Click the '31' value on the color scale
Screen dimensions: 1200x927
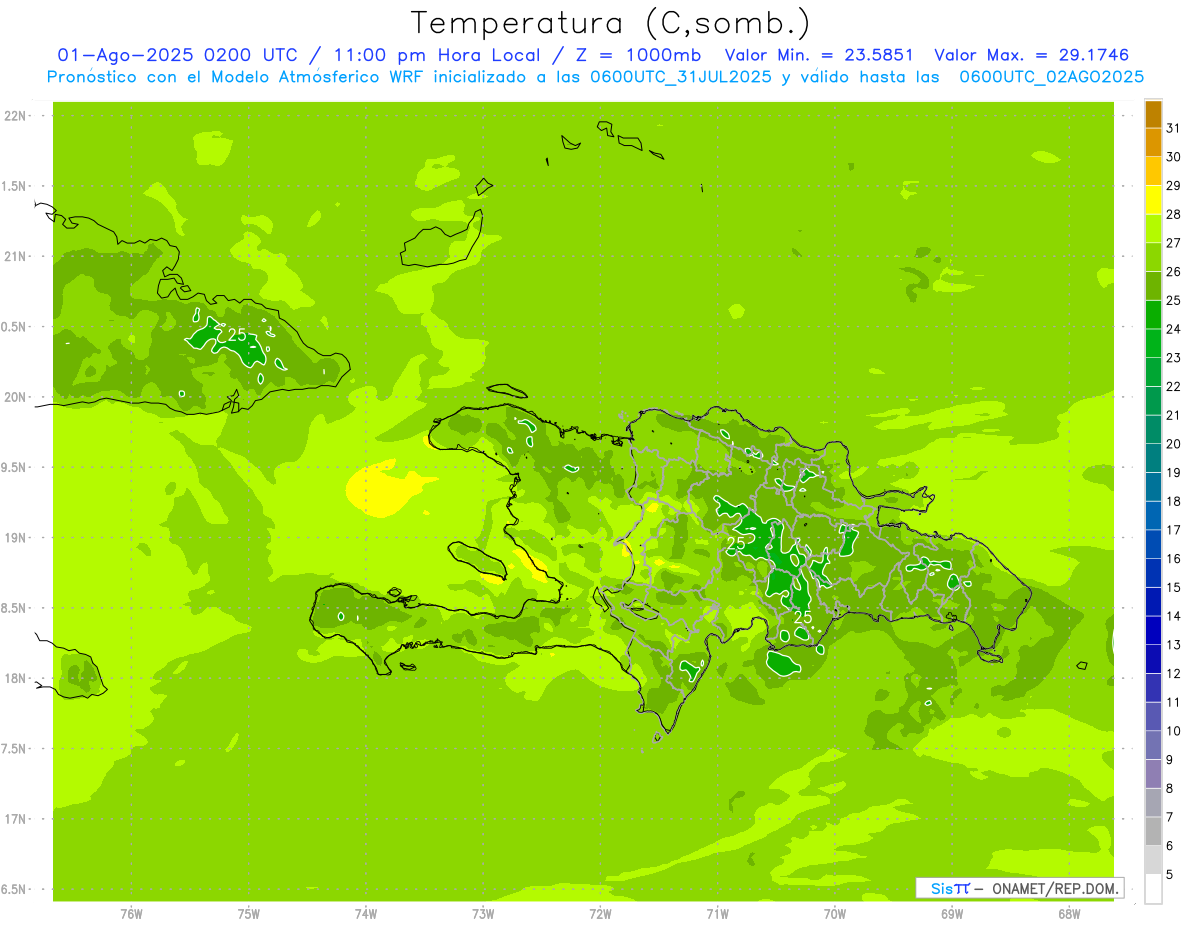(x=1173, y=128)
